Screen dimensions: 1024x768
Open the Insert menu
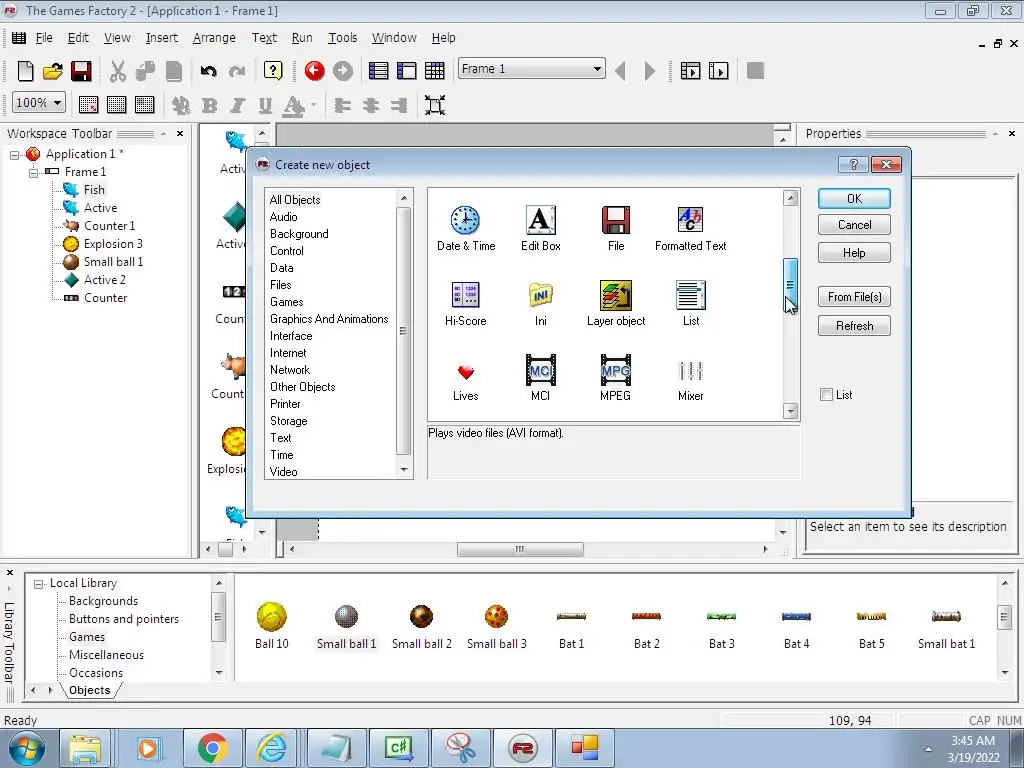coord(161,38)
